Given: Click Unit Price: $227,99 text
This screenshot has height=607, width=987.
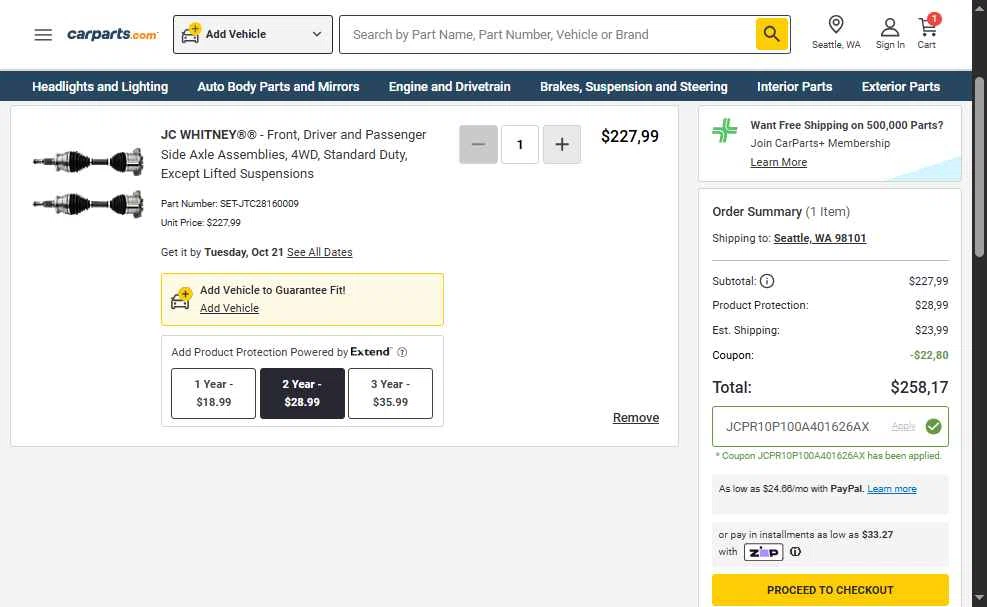Looking at the screenshot, I should point(200,222).
